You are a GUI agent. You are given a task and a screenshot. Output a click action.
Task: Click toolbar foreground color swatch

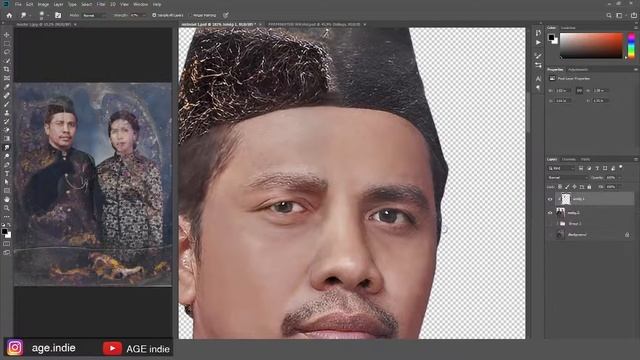4,231
